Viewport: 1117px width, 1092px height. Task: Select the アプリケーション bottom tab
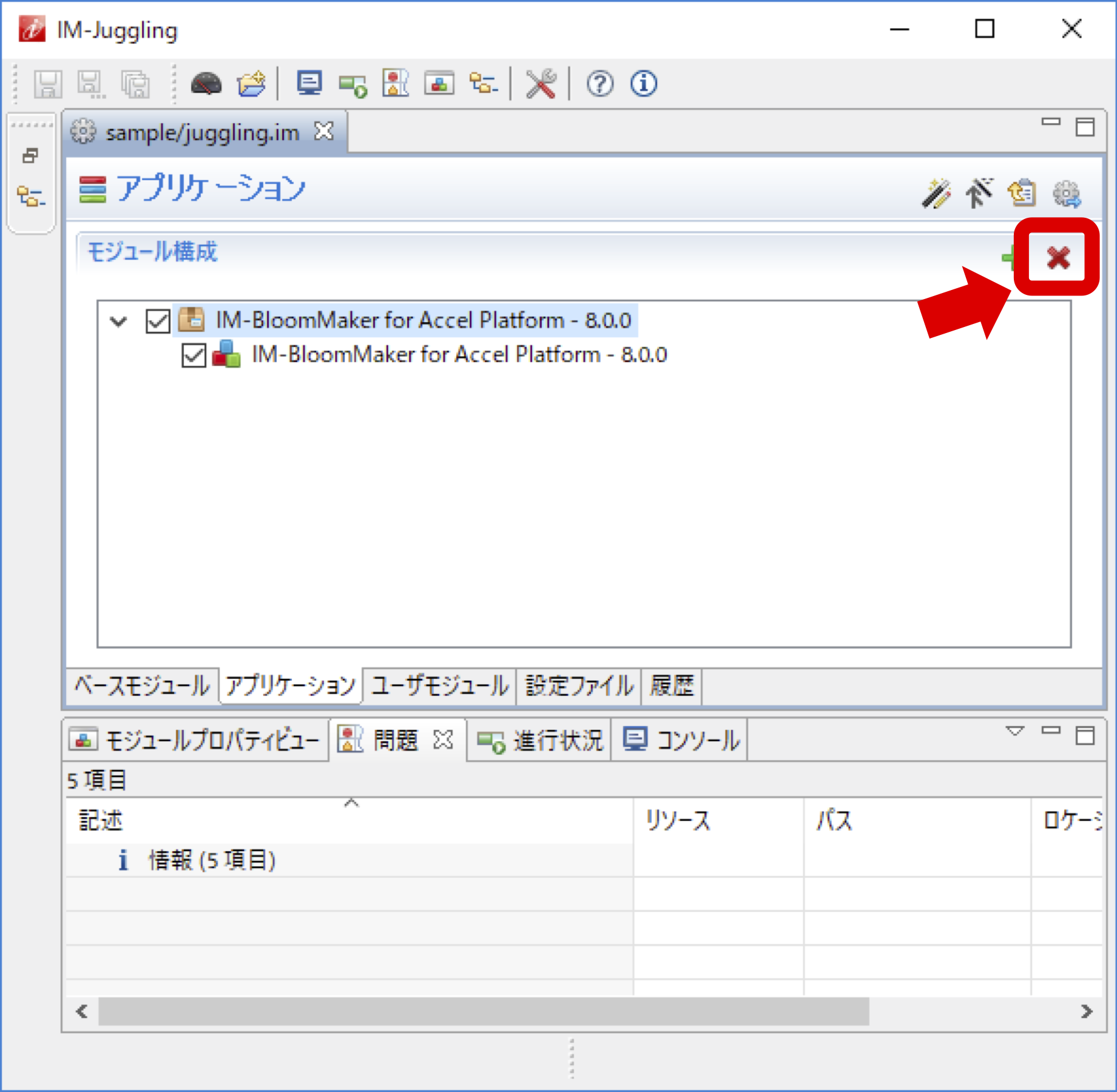[290, 686]
